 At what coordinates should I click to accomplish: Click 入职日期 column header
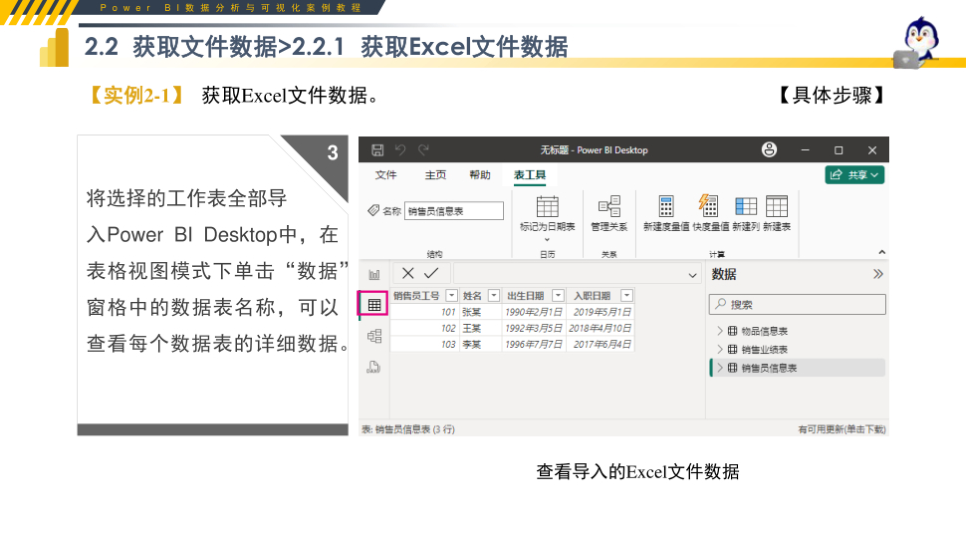tap(600, 296)
